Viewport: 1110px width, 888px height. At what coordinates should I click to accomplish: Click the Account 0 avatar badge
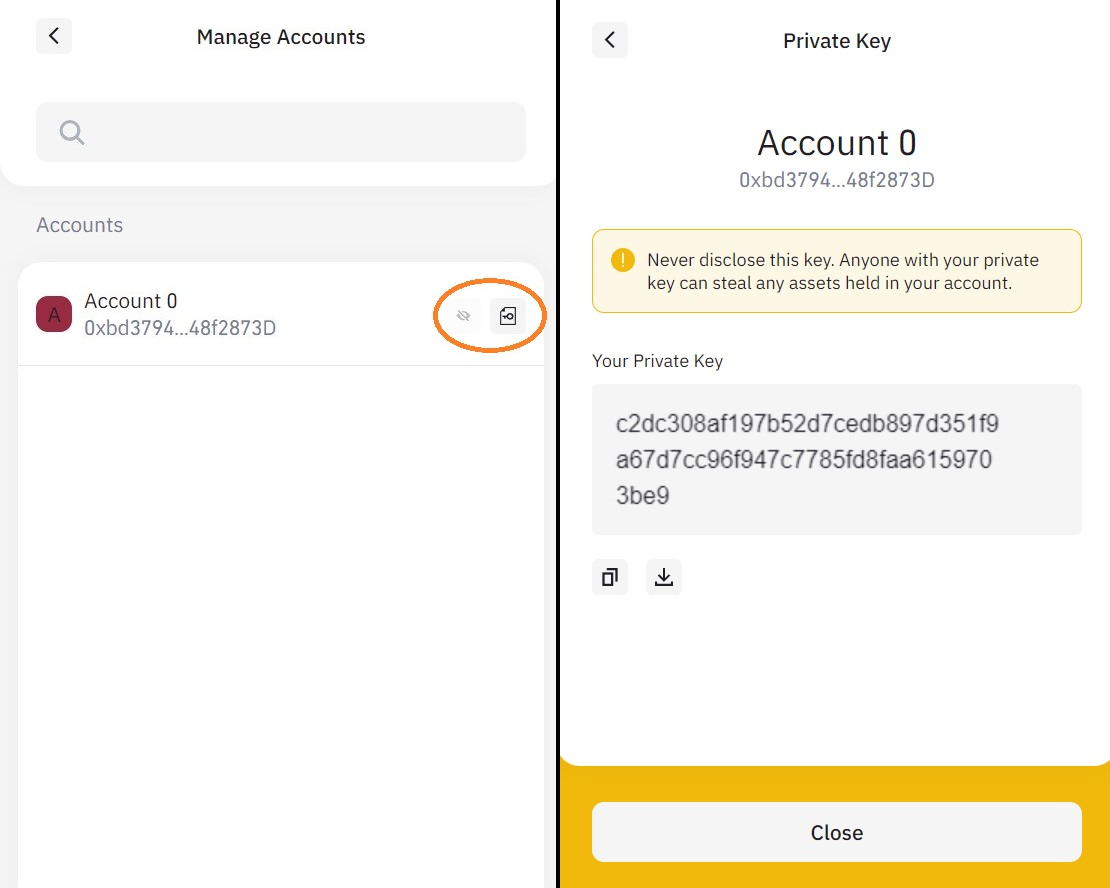(53, 313)
